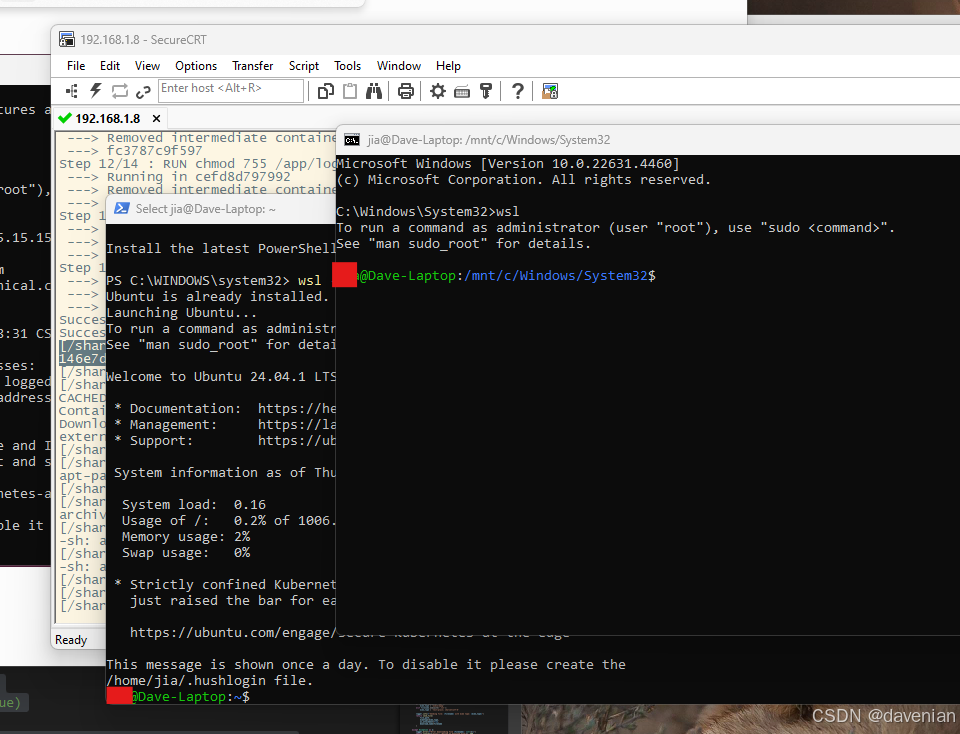Click the 'Install the latest PowerShell' line
This screenshot has height=734, width=960.
(221, 249)
